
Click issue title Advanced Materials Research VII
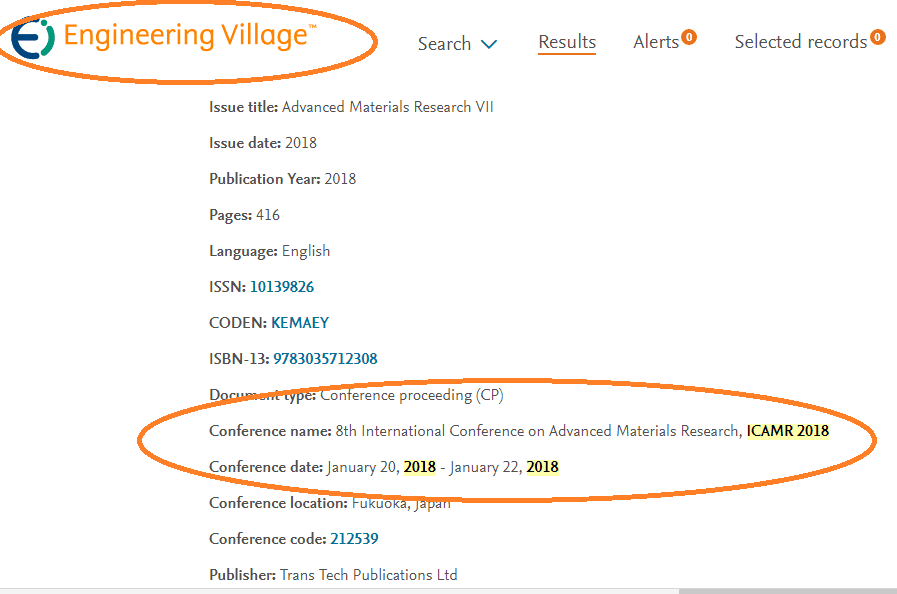click(x=388, y=107)
